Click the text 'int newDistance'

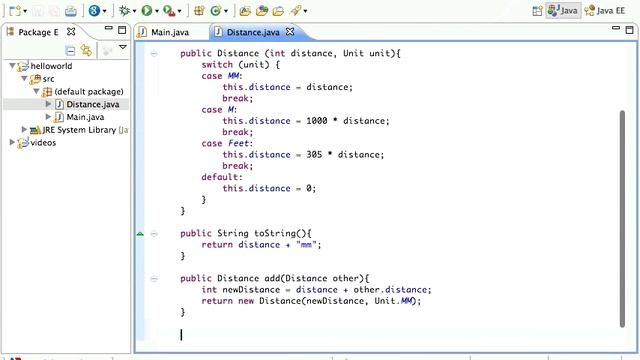(240, 289)
